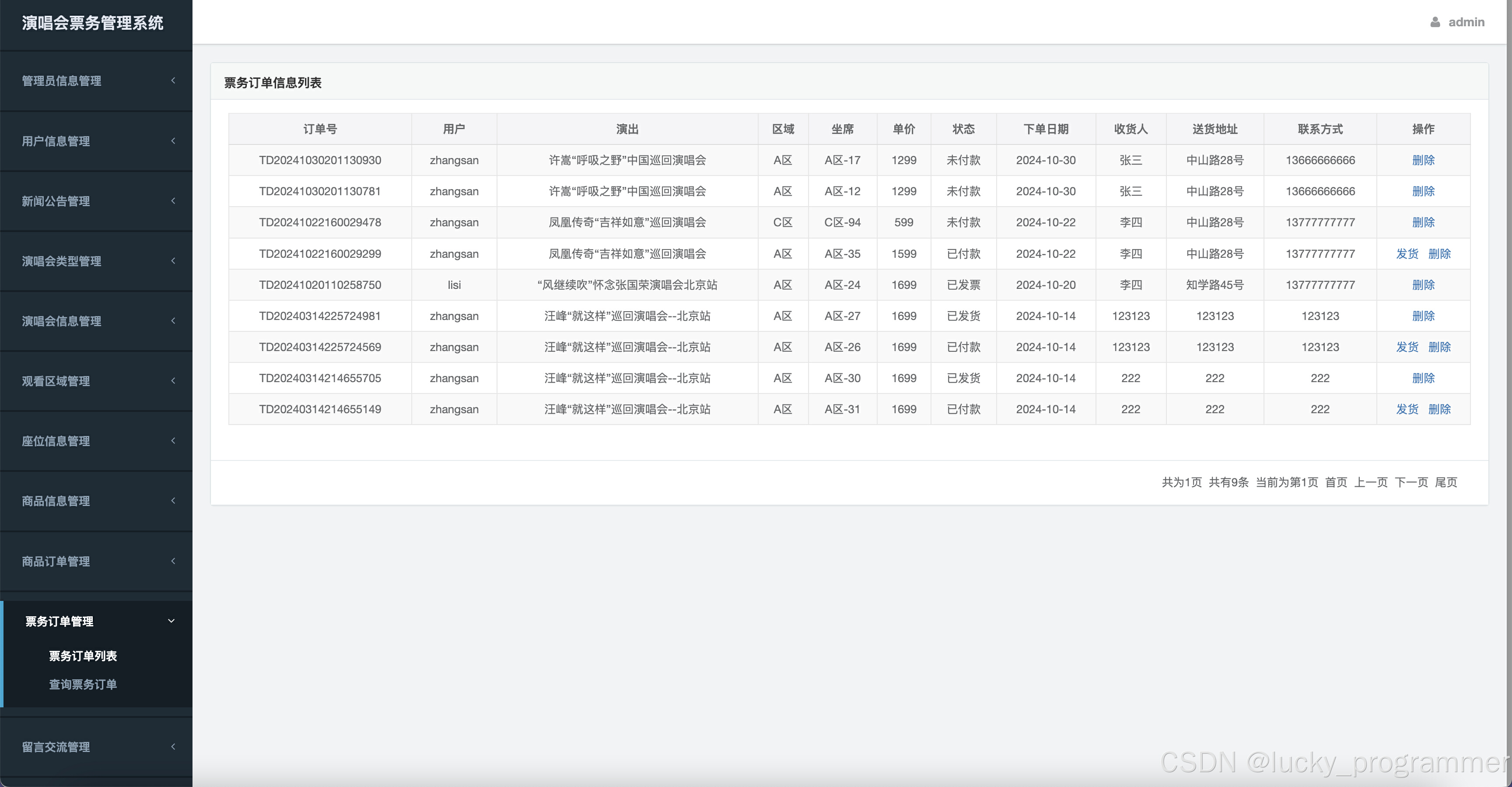Screen dimensions: 1512x787
Task: Jump to 尾页 in pagination
Action: (1445, 482)
